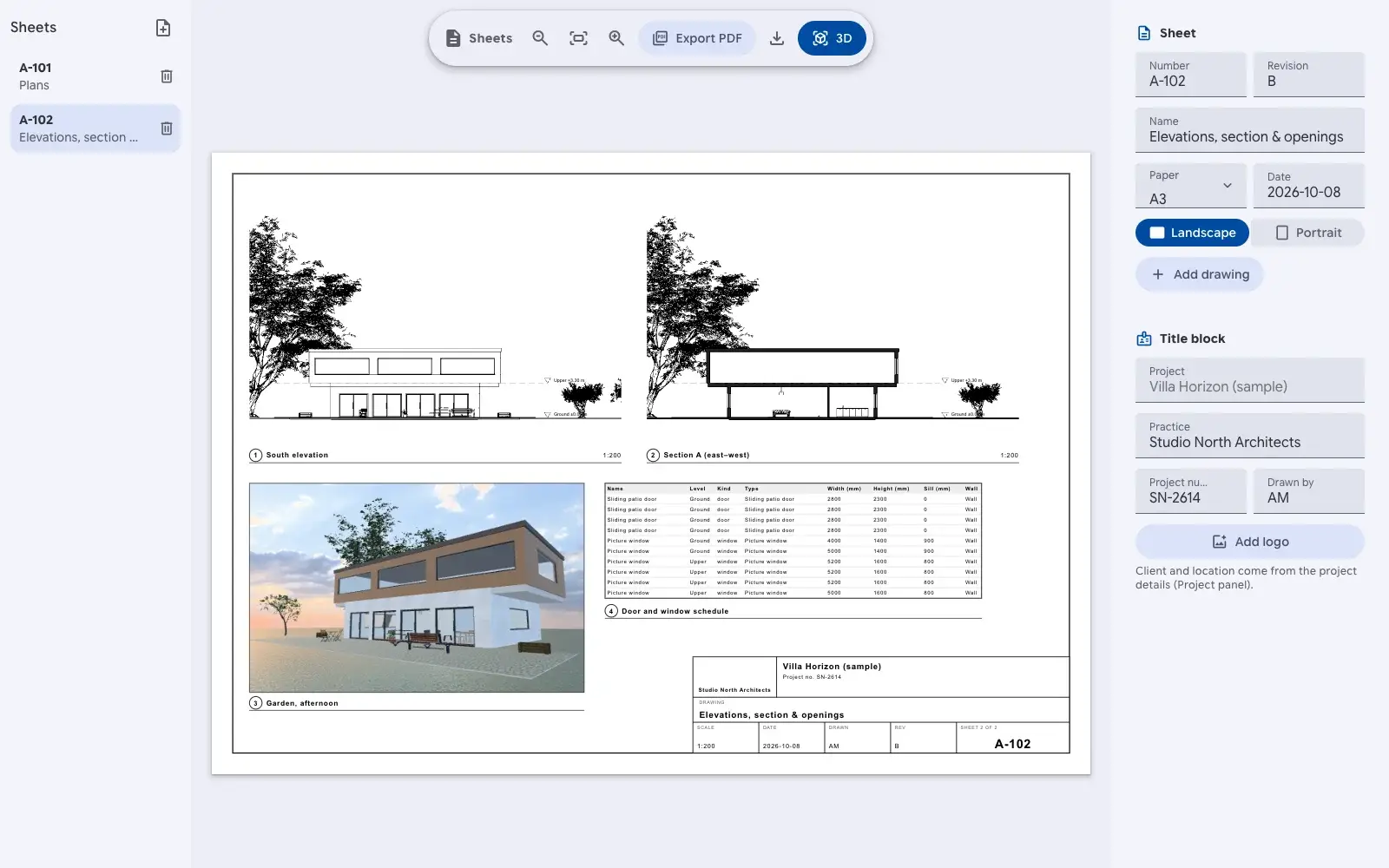
Task: Edit Project number field SN-2614
Action: tap(1191, 491)
